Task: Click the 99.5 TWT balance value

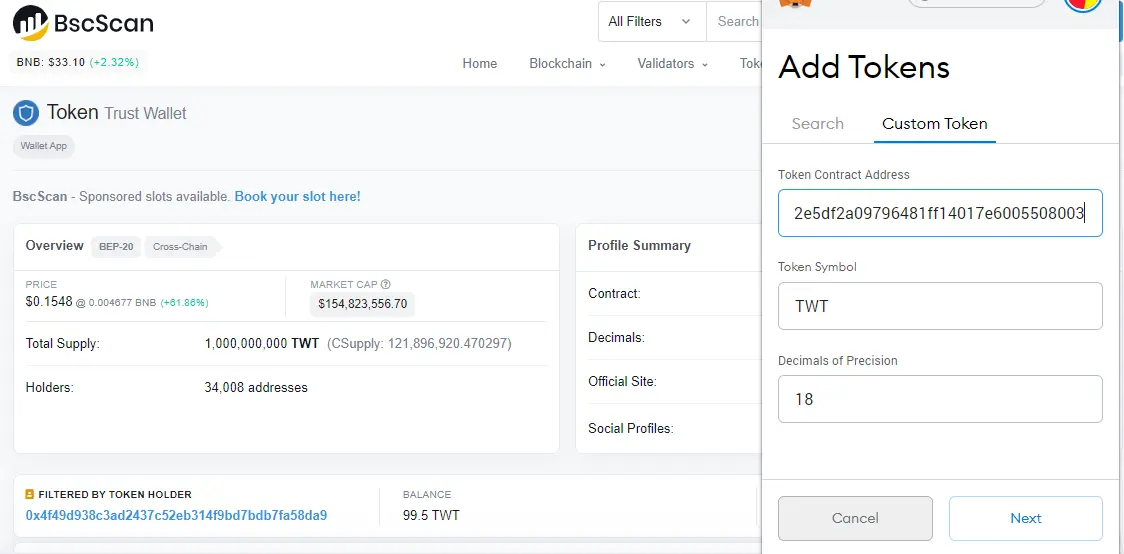Action: (432, 515)
